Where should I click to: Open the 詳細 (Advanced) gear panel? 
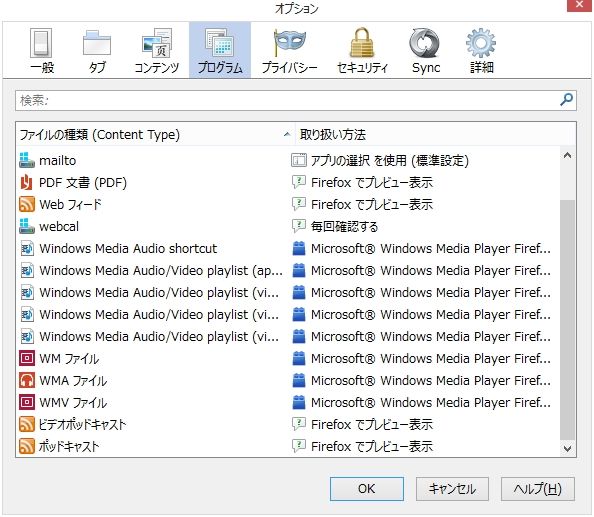pyautogui.click(x=481, y=51)
